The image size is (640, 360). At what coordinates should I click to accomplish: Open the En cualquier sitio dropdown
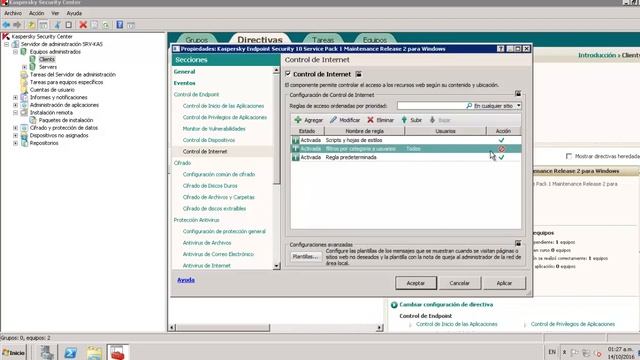[518, 106]
